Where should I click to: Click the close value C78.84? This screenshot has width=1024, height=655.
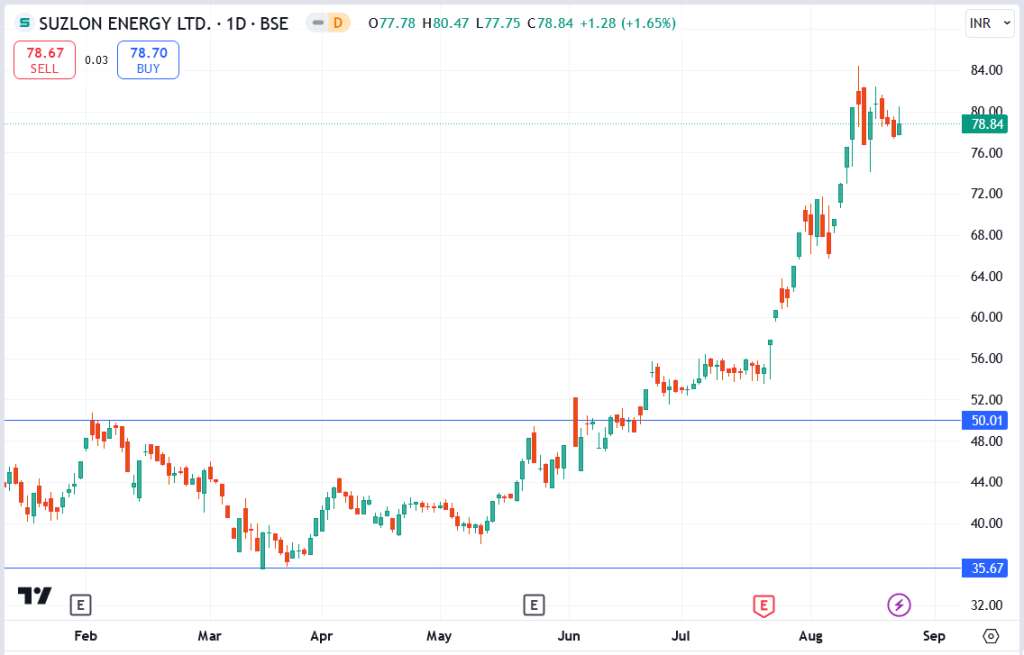(550, 24)
